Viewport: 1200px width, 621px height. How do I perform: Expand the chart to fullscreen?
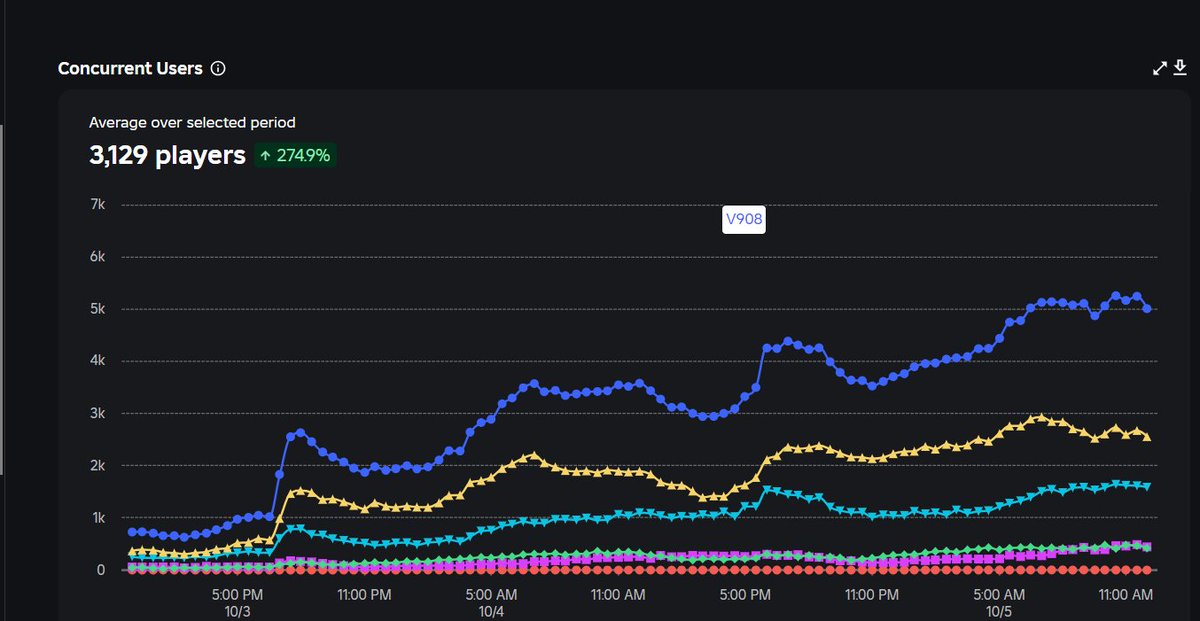pos(1160,68)
